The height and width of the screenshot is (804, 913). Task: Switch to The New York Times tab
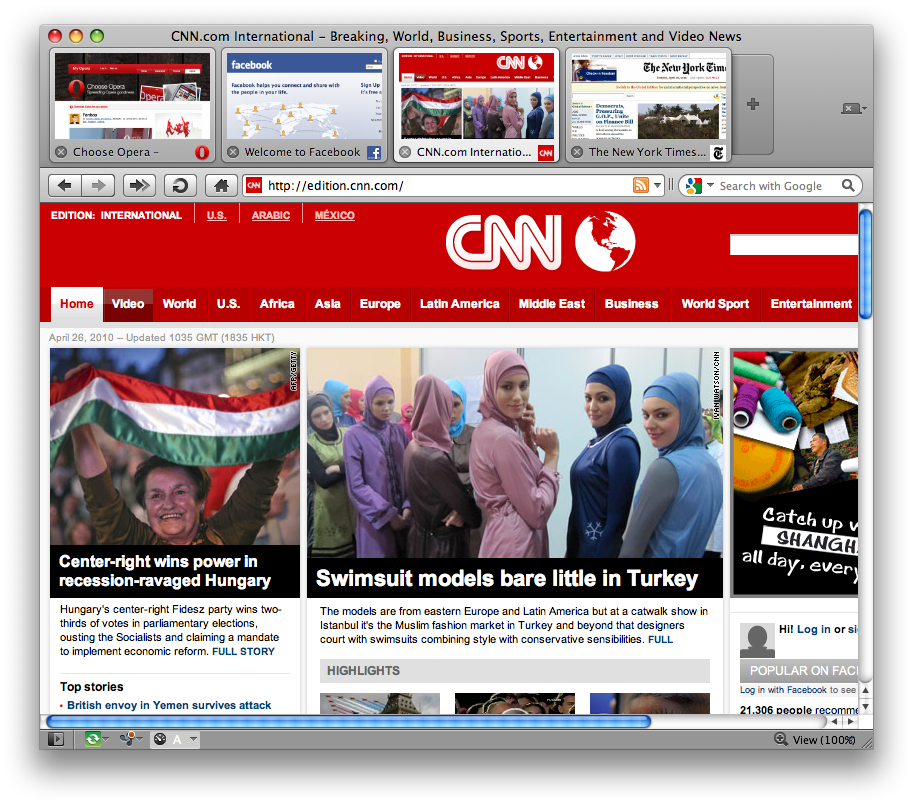(649, 105)
